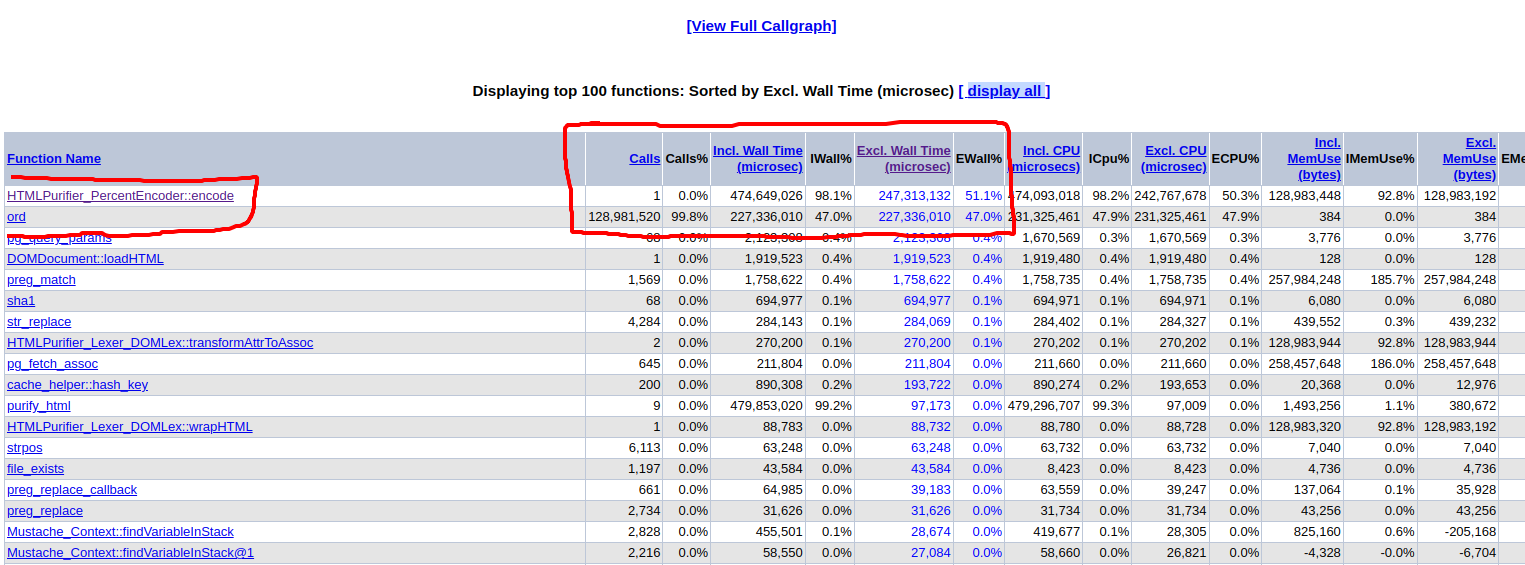The width and height of the screenshot is (1525, 565).
Task: Select the 99.2% IWall for purify_html
Action: tap(833, 406)
